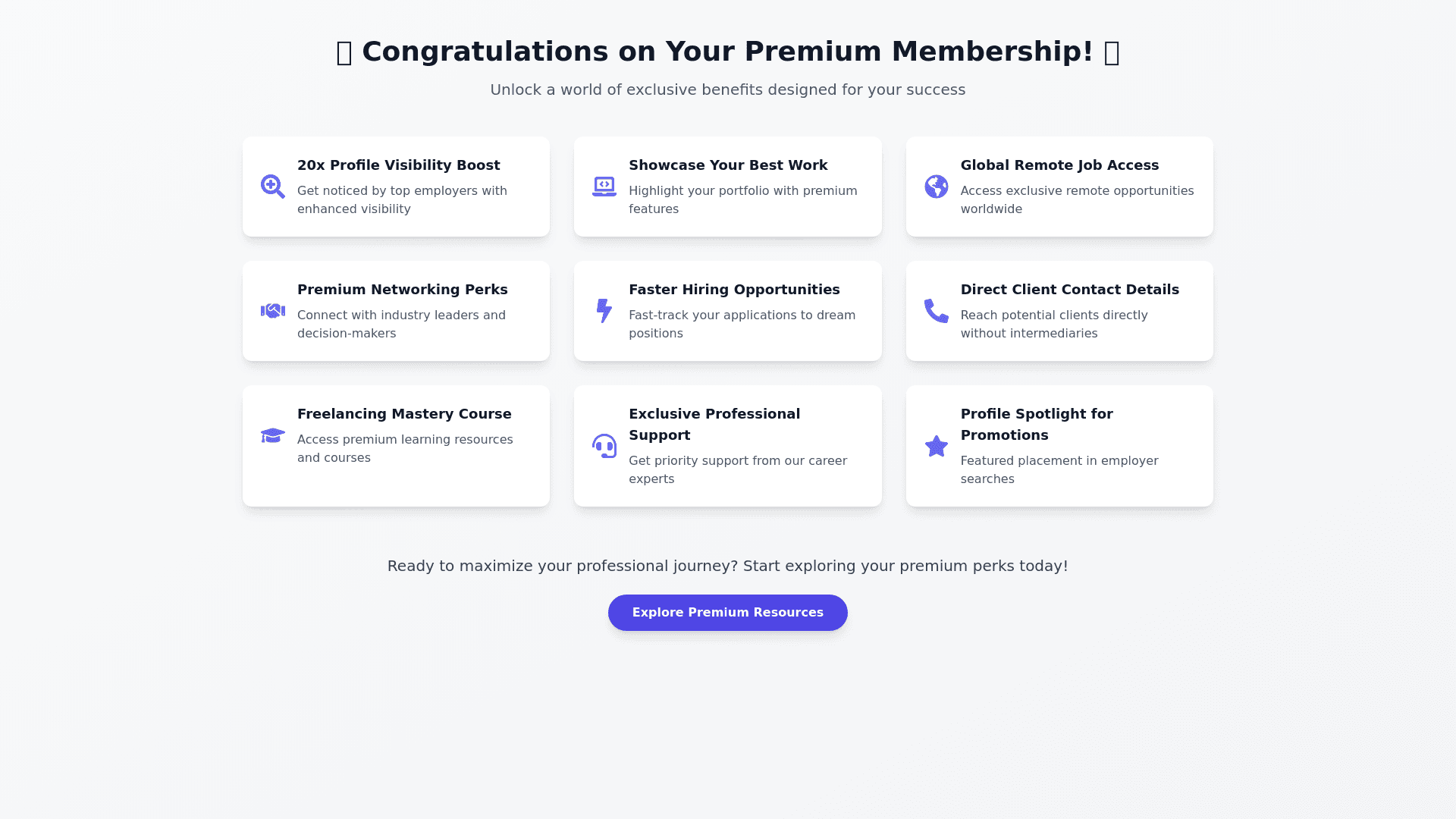
Task: Click the star profile spotlight icon
Action: click(x=936, y=446)
